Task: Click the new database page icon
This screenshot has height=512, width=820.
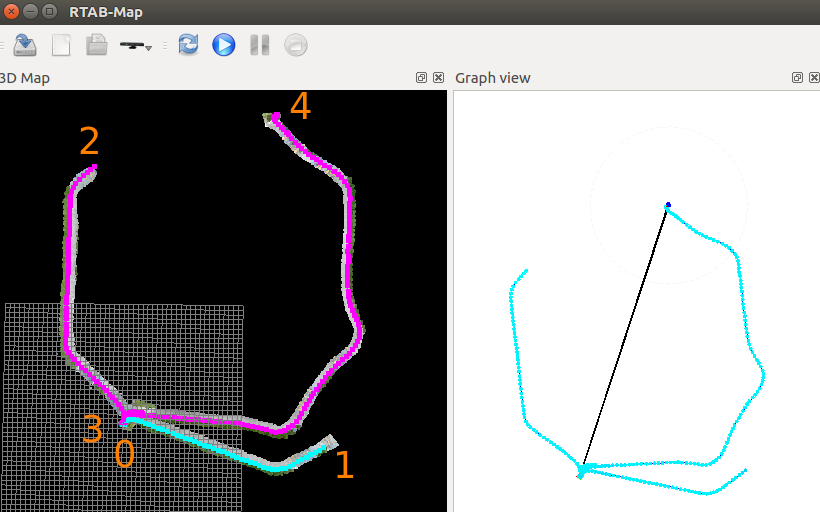Action: click(62, 45)
